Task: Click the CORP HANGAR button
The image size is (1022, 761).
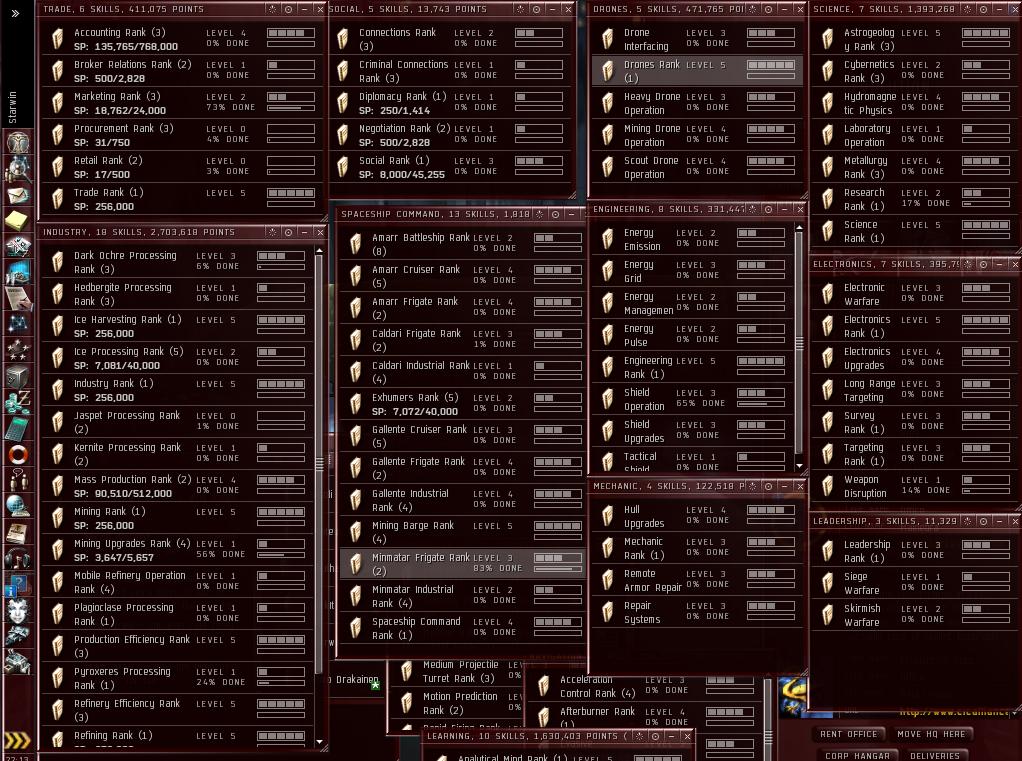Action: click(857, 756)
